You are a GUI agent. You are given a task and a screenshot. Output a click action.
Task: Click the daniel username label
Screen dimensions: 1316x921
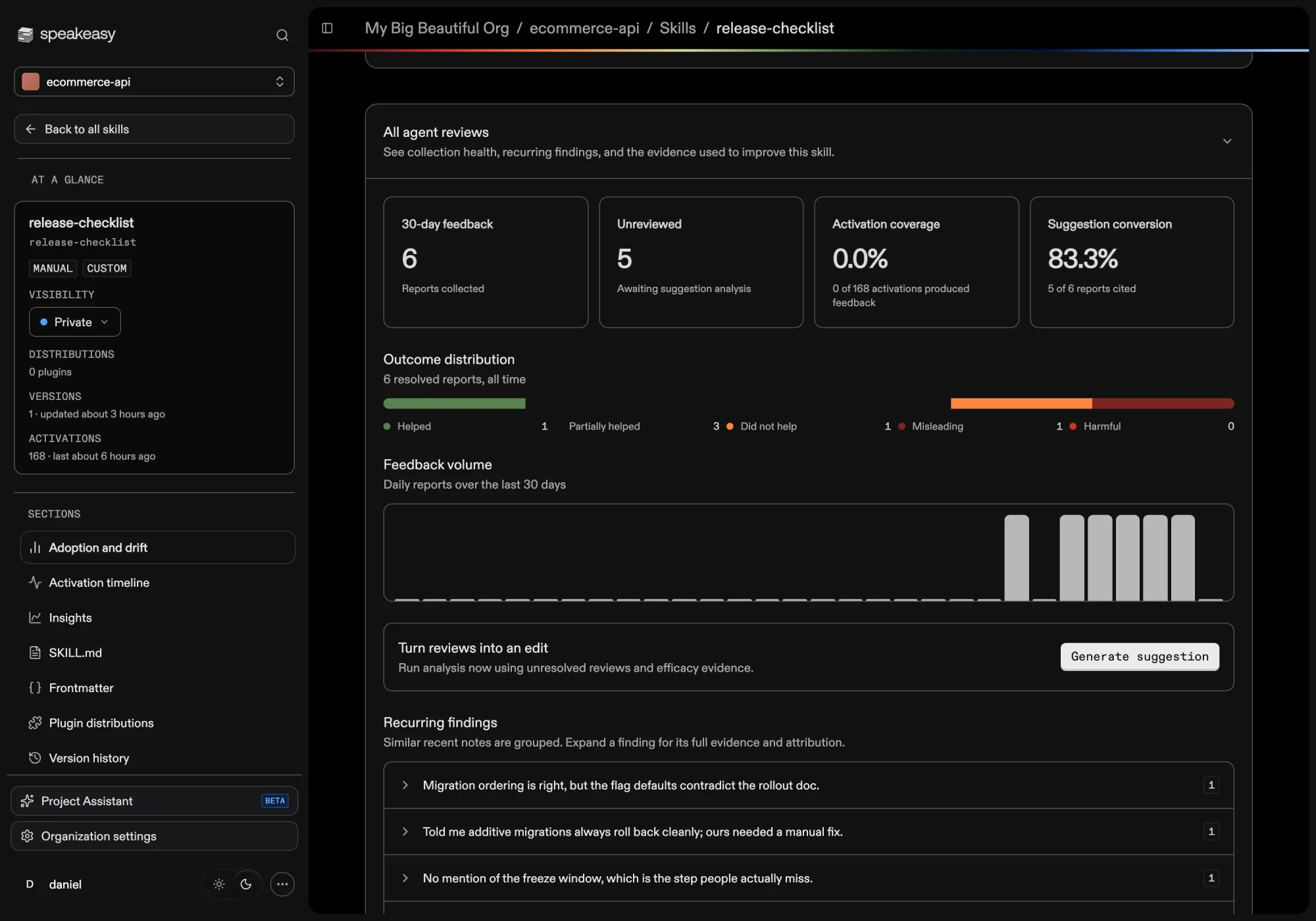(x=65, y=884)
